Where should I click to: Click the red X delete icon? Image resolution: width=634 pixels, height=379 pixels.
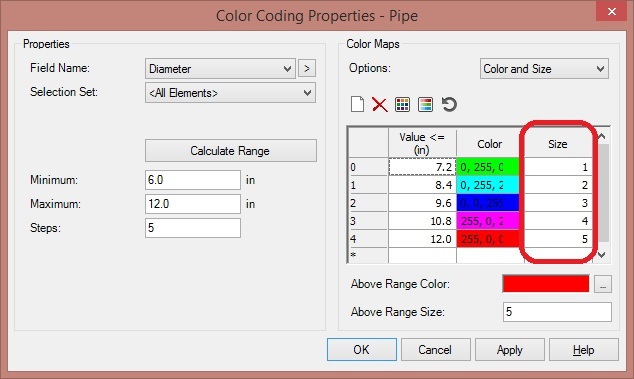[379, 104]
